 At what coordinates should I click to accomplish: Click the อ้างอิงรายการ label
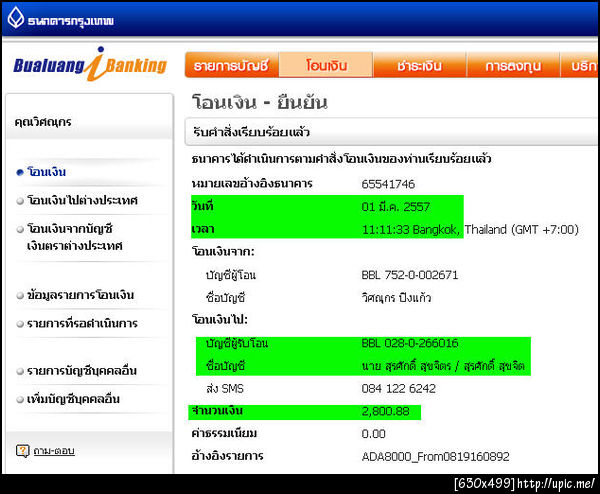coord(227,456)
